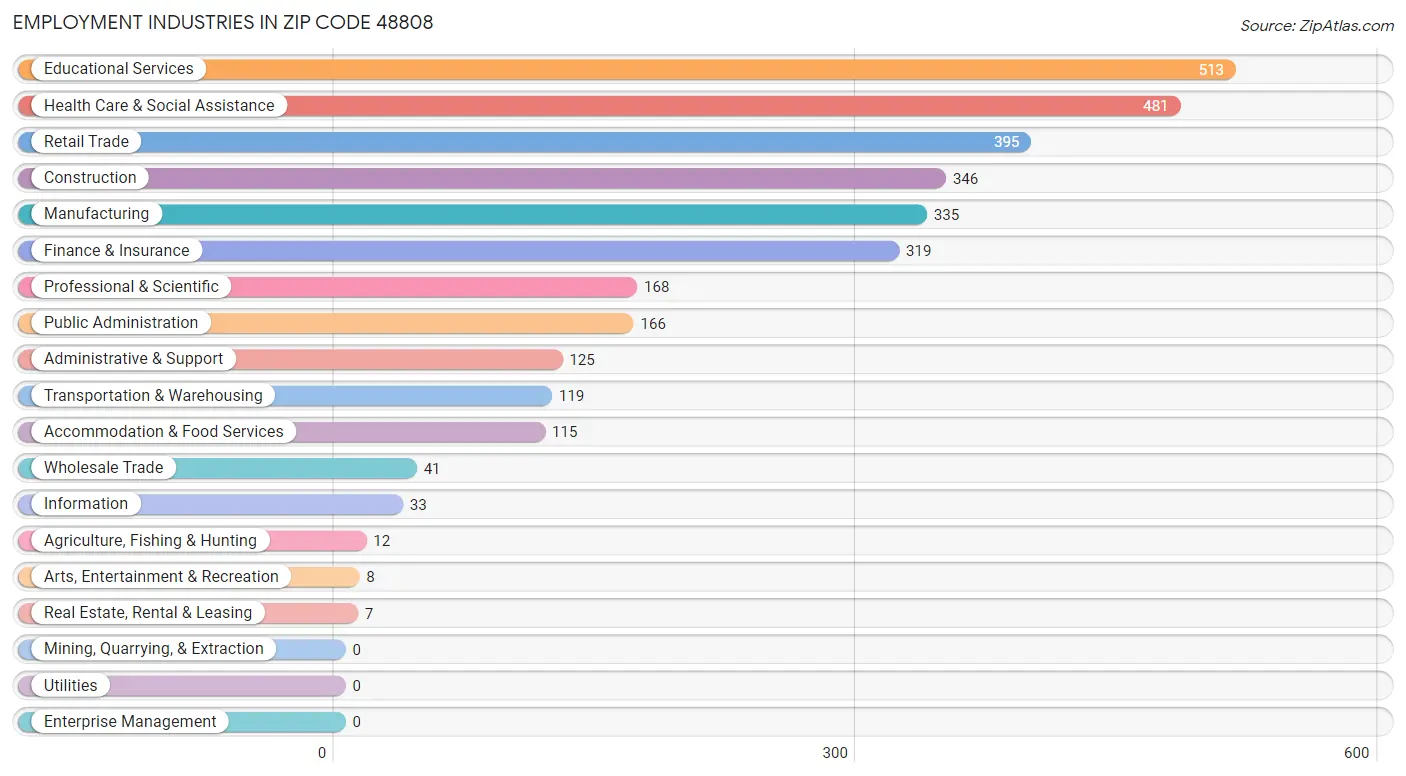Click the value 115 next to Accommodation & Food
1406x776 pixels.
(564, 432)
